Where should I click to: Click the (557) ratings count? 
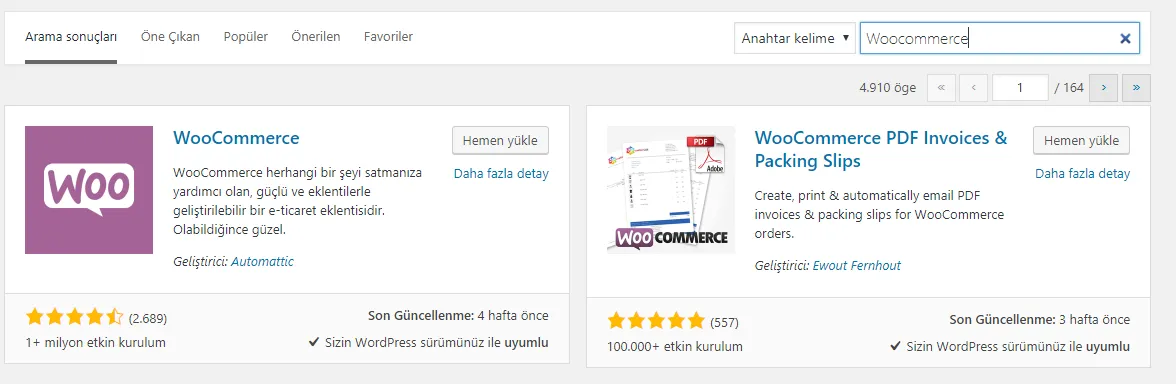coord(724,322)
